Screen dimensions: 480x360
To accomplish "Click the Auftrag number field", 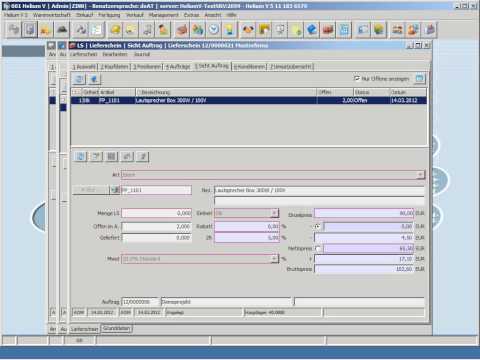I will 140,302.
